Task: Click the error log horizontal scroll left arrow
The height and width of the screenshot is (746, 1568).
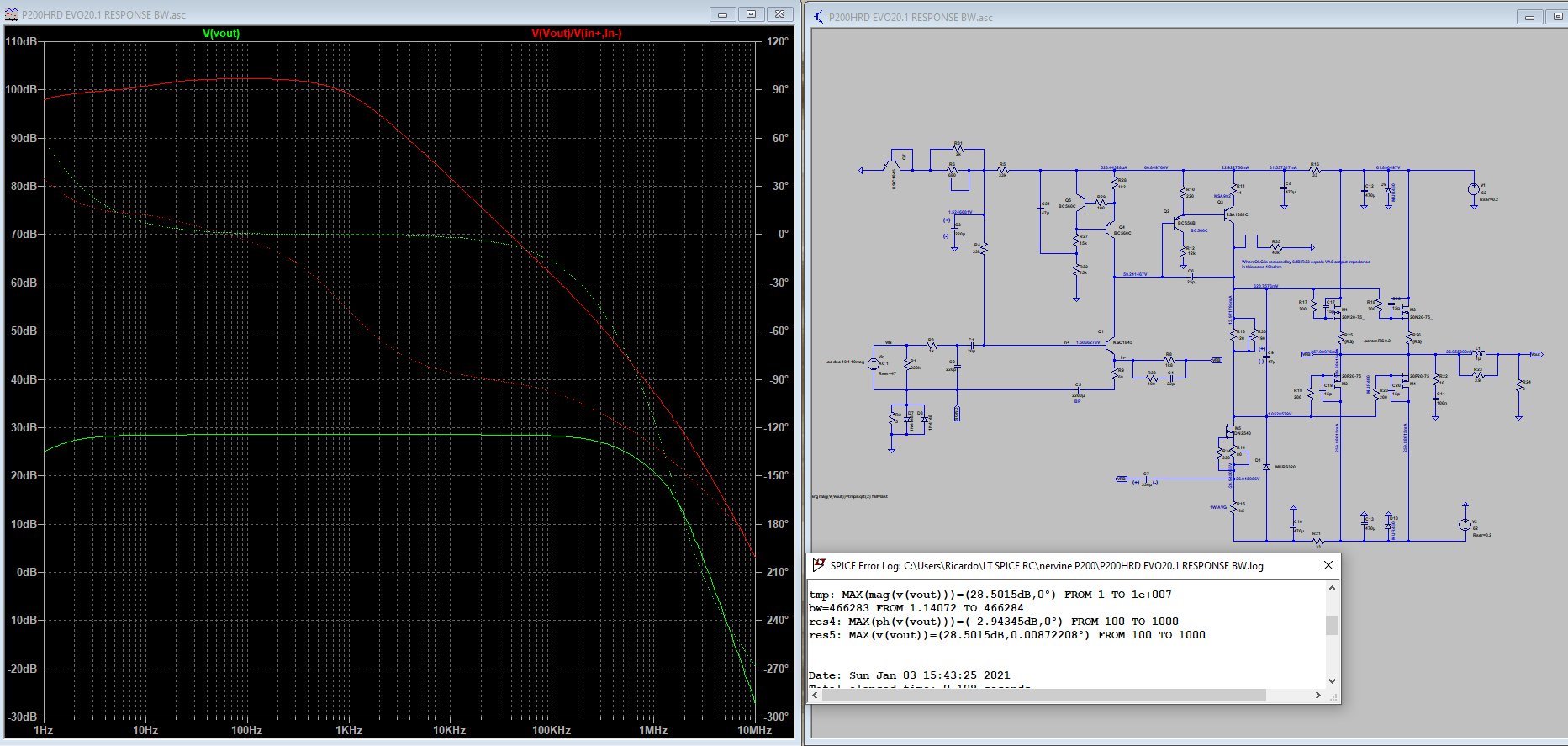Action: click(x=814, y=696)
